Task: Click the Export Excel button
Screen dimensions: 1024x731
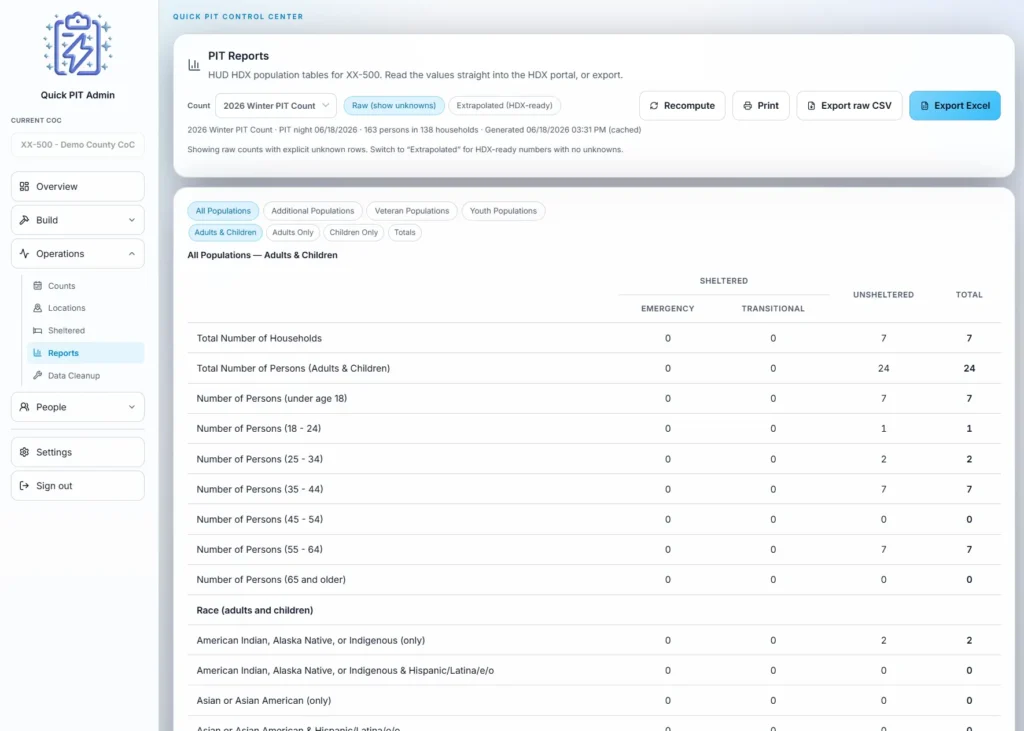Action: point(955,106)
